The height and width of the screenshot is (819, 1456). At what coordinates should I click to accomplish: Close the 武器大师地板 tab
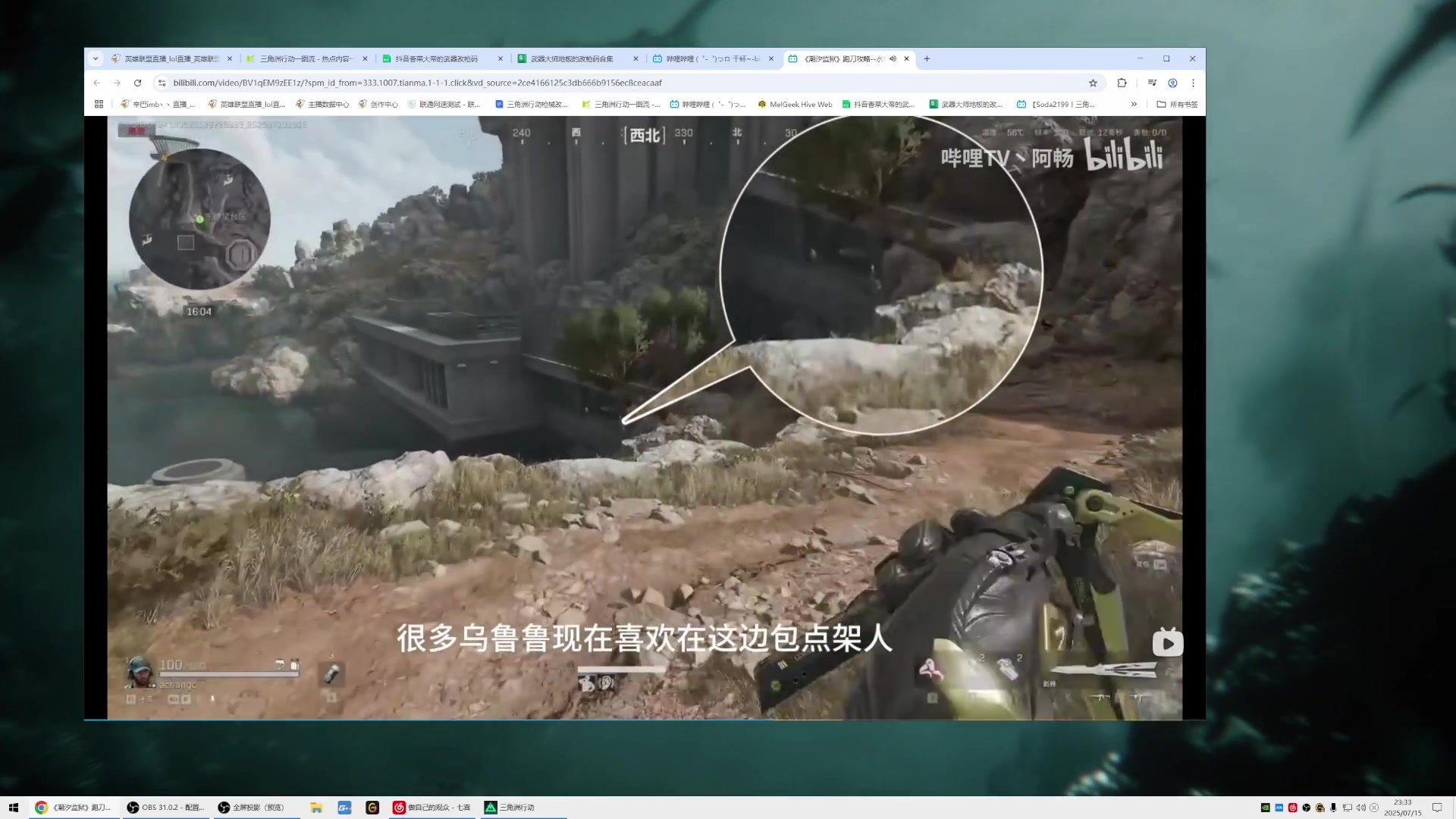pos(635,58)
